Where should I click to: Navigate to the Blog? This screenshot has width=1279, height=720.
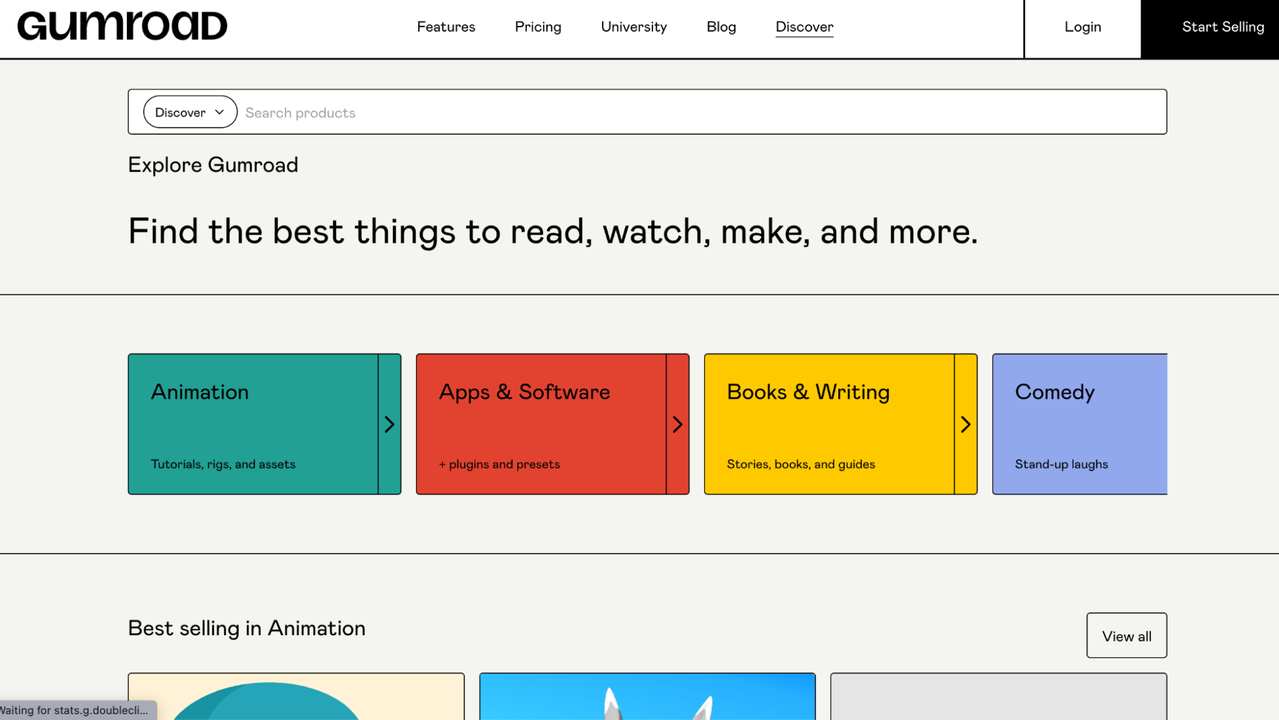tap(721, 27)
